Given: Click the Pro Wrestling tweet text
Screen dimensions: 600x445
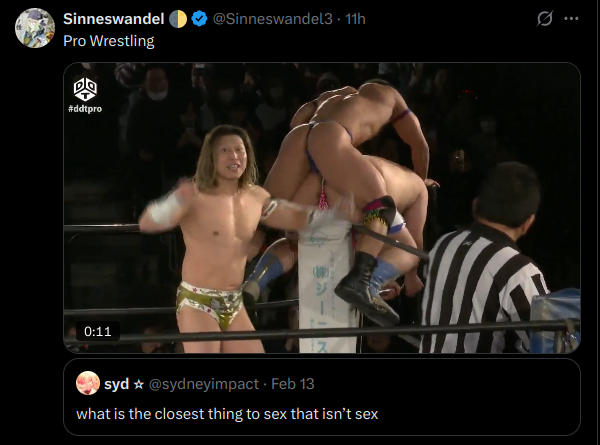Looking at the screenshot, I should (109, 41).
